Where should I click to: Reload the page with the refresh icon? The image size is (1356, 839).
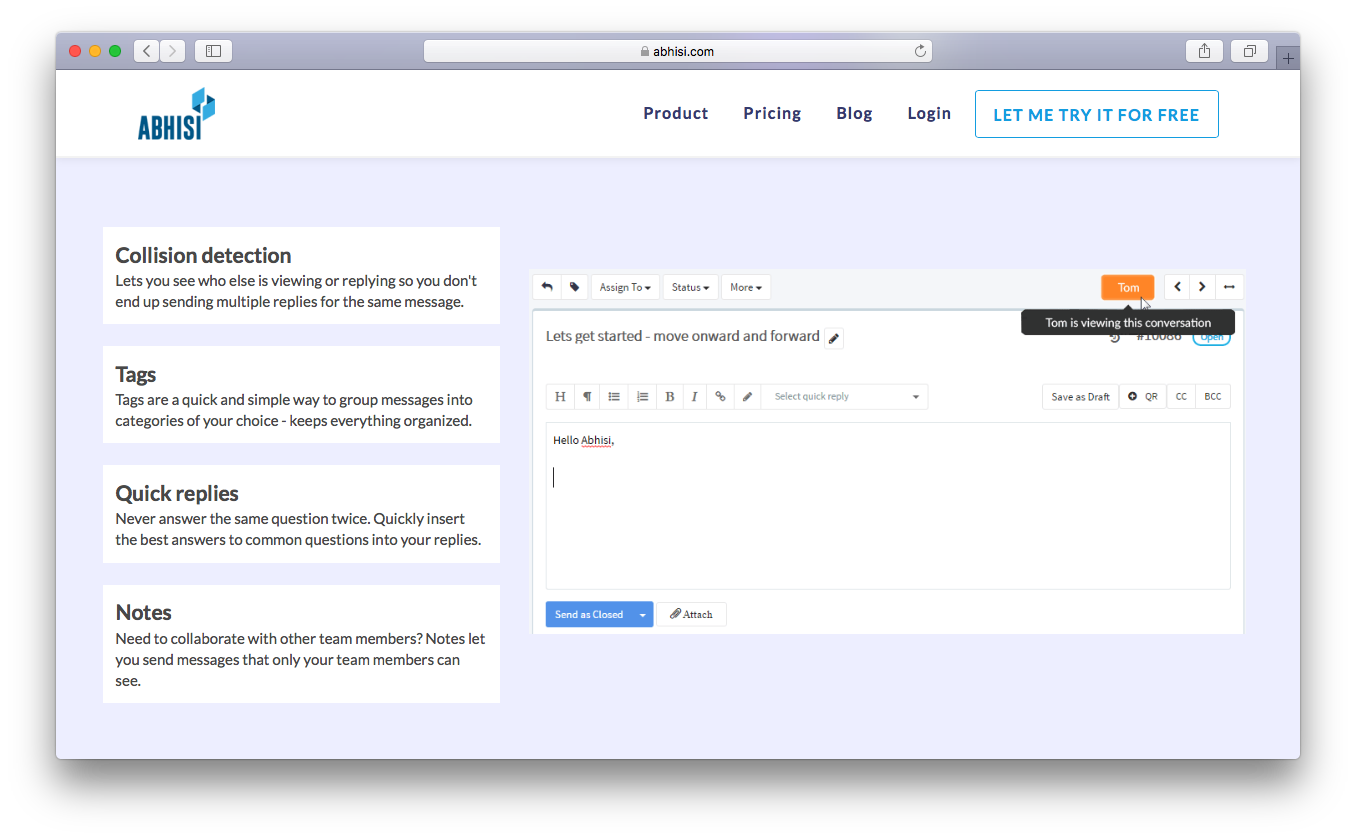pos(920,51)
